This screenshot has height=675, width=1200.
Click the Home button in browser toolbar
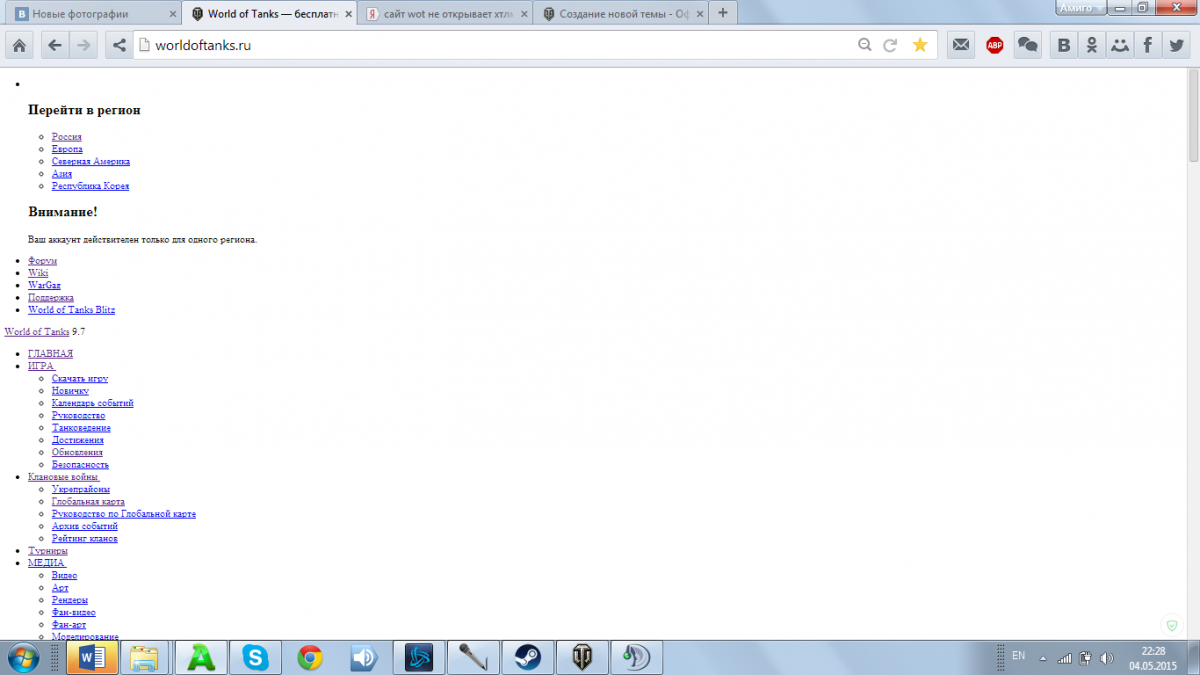pyautogui.click(x=19, y=45)
